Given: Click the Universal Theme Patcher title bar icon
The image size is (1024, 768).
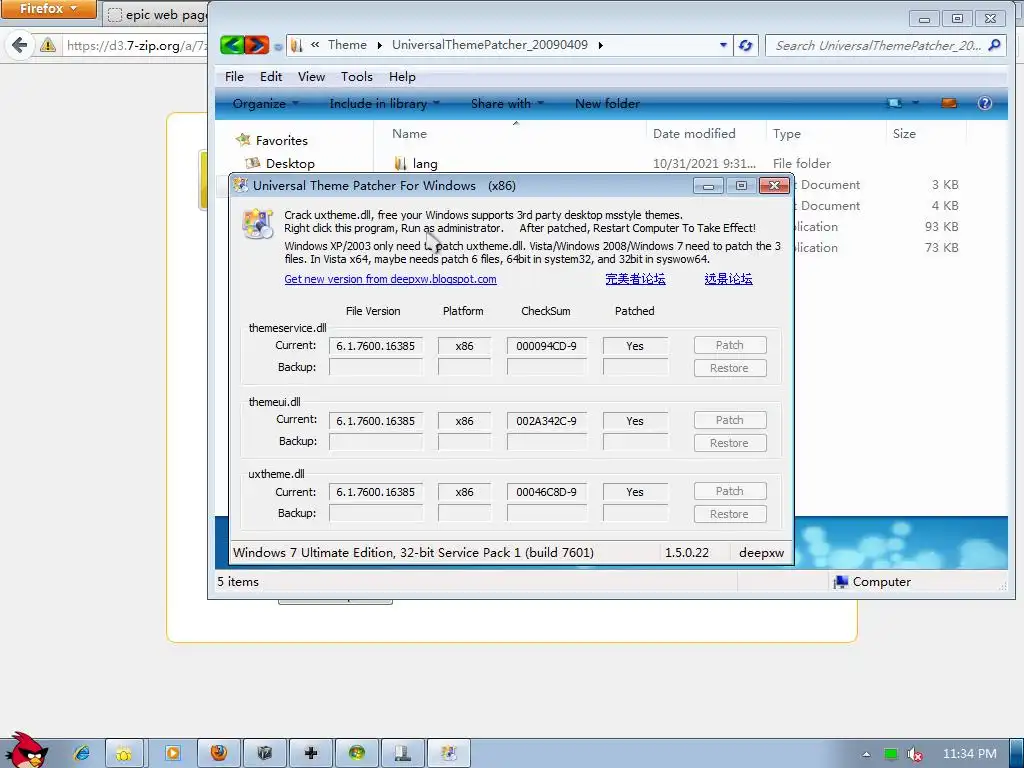Looking at the screenshot, I should click(240, 185).
